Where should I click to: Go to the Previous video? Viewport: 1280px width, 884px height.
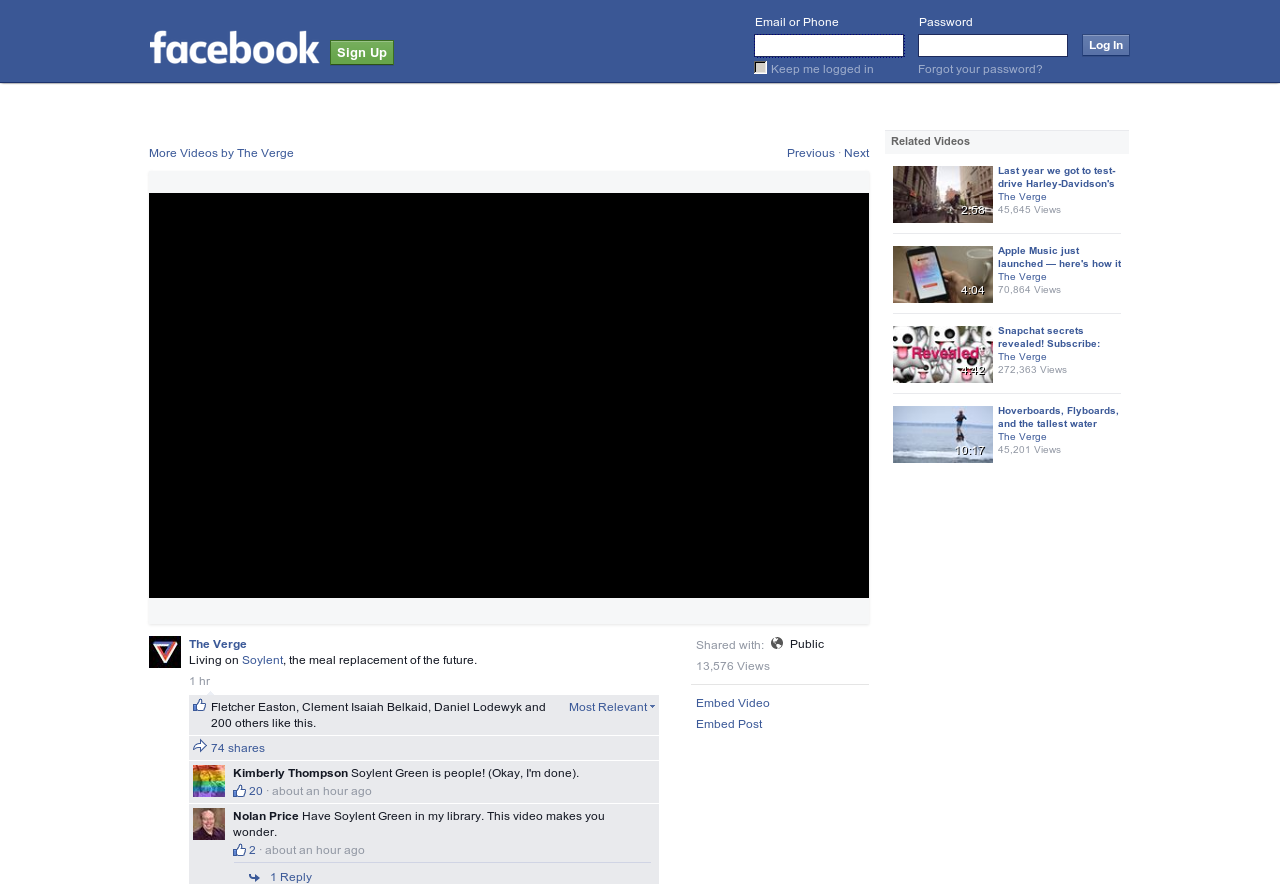coord(811,153)
